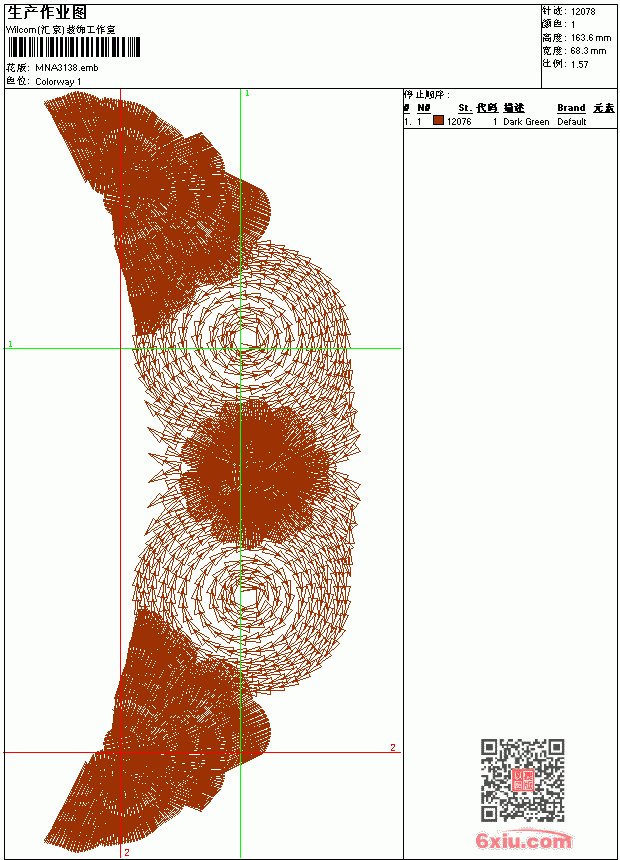Click the barcode below the studio name
Viewport: 620px width, 860px height.
click(x=74, y=47)
